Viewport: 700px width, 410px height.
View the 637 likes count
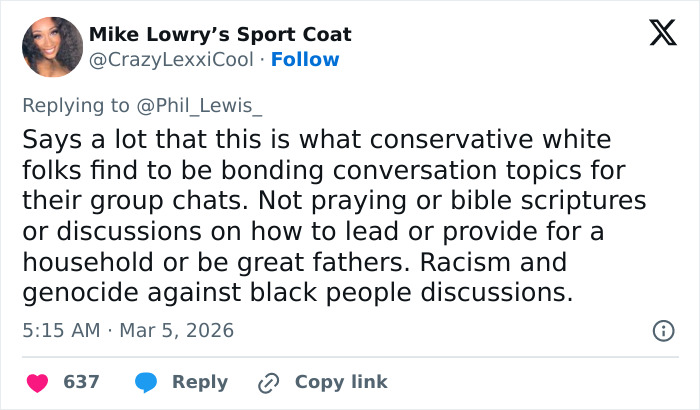pyautogui.click(x=81, y=382)
